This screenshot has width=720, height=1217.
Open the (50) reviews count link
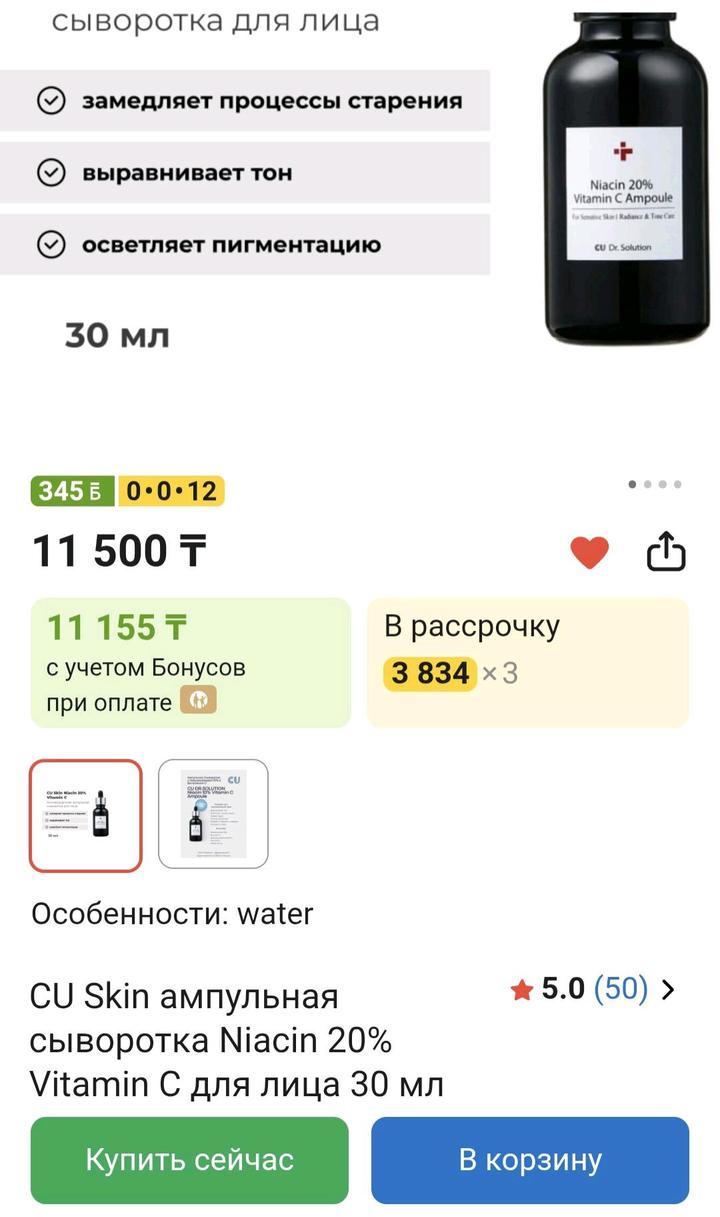[x=621, y=989]
